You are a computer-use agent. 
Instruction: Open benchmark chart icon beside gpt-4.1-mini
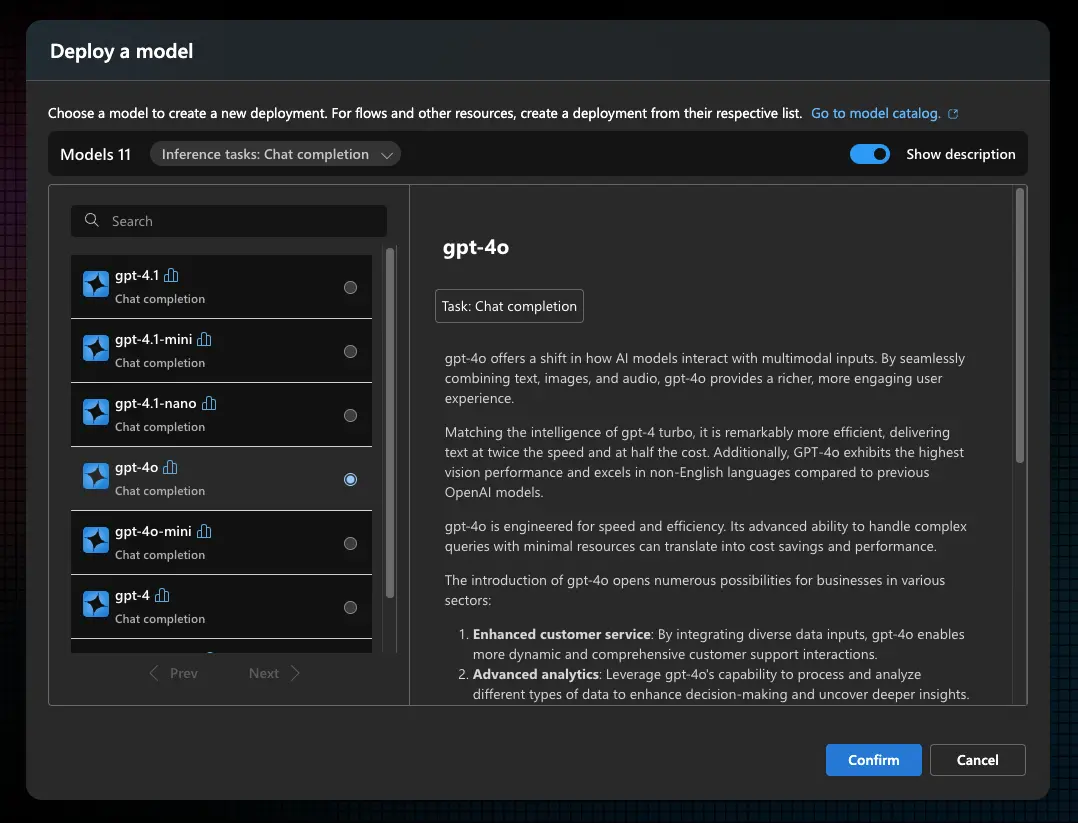click(204, 340)
